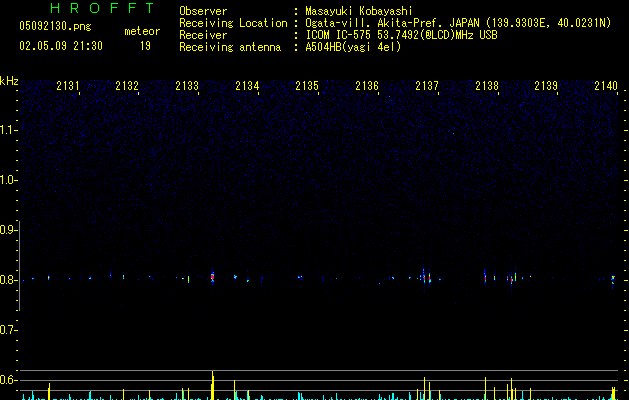Select the ICOM IC-575 receiver text
This screenshot has width=629, height=400.
[x=401, y=35]
